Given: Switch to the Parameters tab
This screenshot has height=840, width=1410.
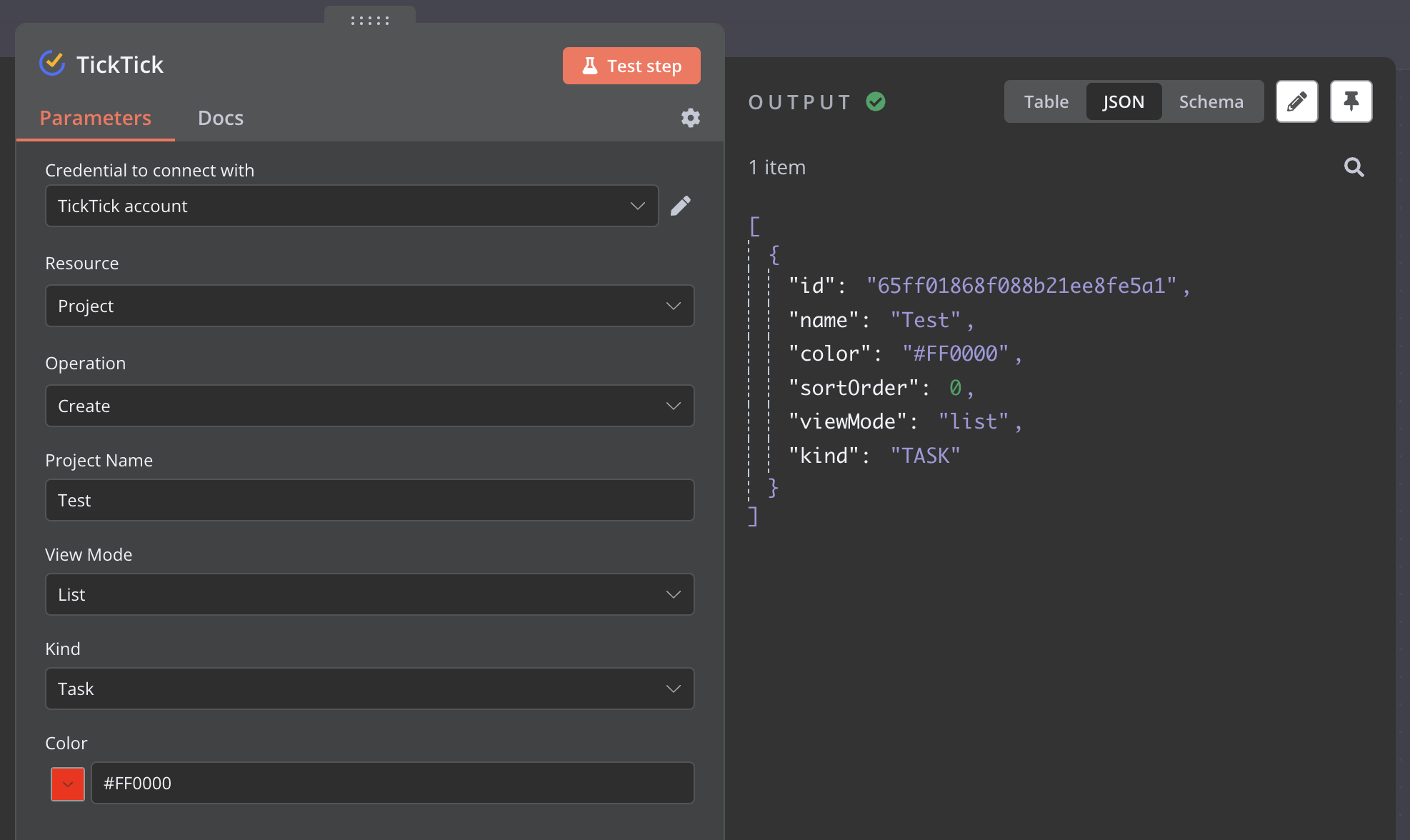Looking at the screenshot, I should click(95, 118).
